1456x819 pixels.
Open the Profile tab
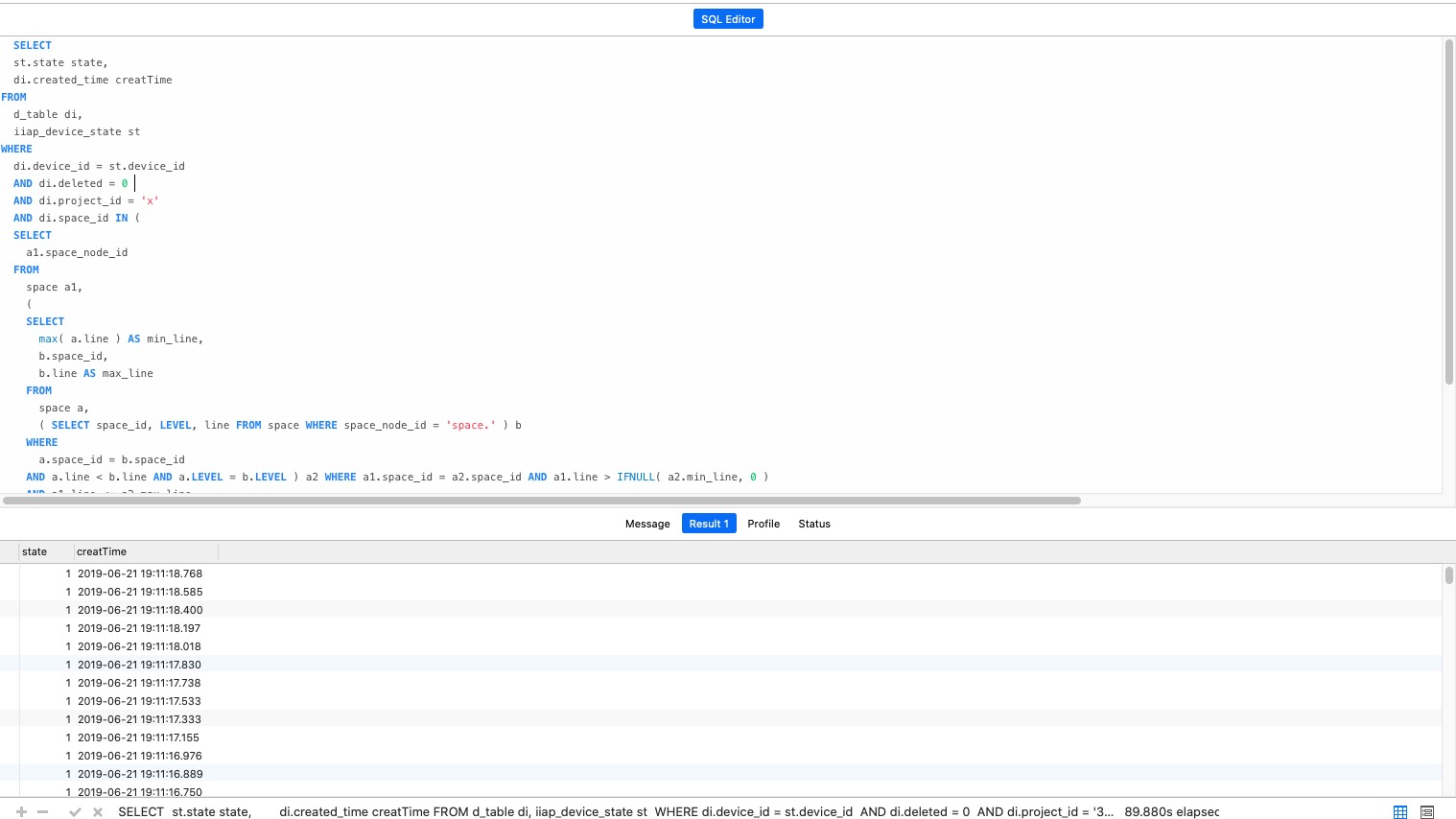pos(763,524)
